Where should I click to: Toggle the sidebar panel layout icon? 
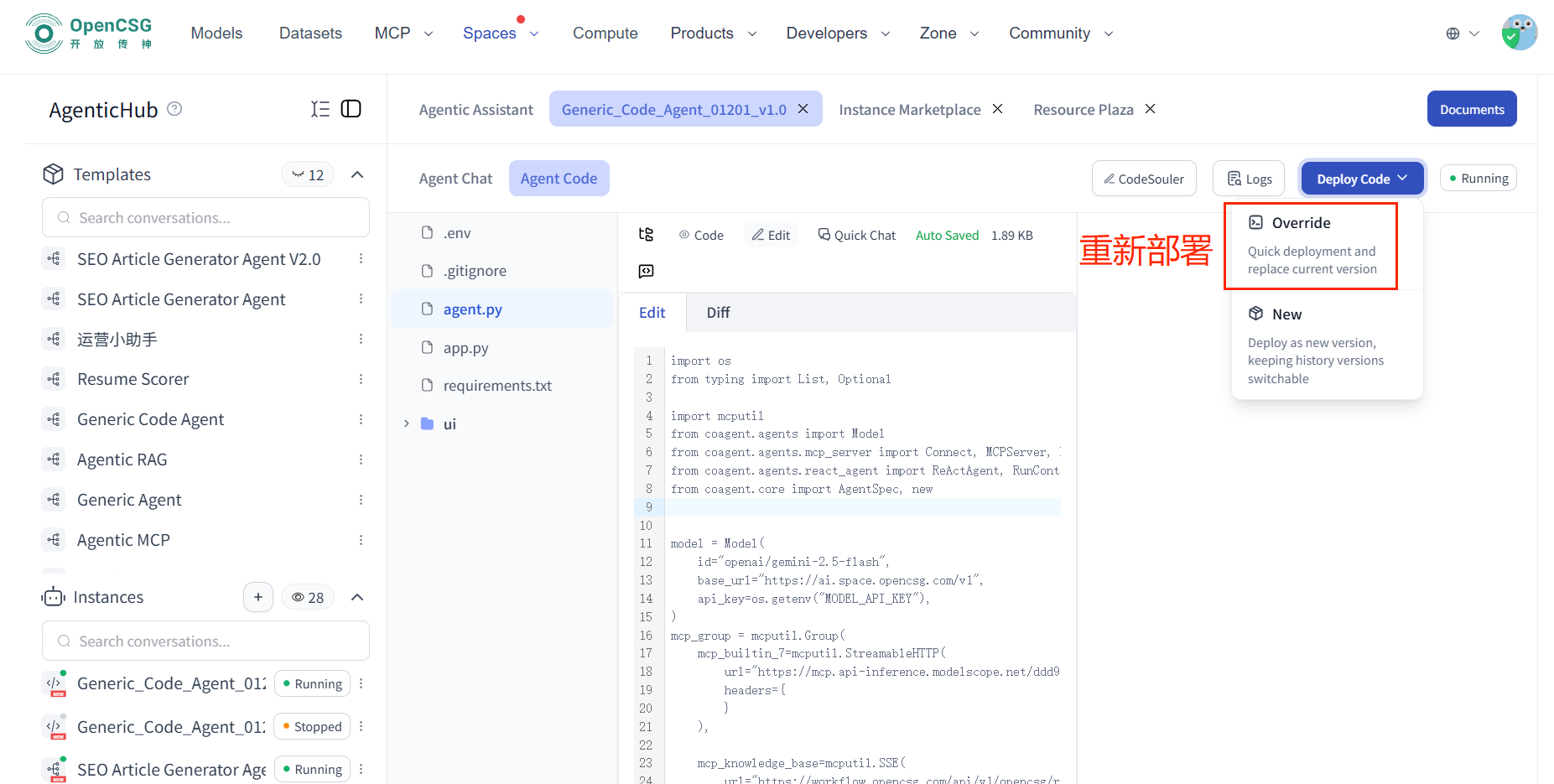pos(351,109)
